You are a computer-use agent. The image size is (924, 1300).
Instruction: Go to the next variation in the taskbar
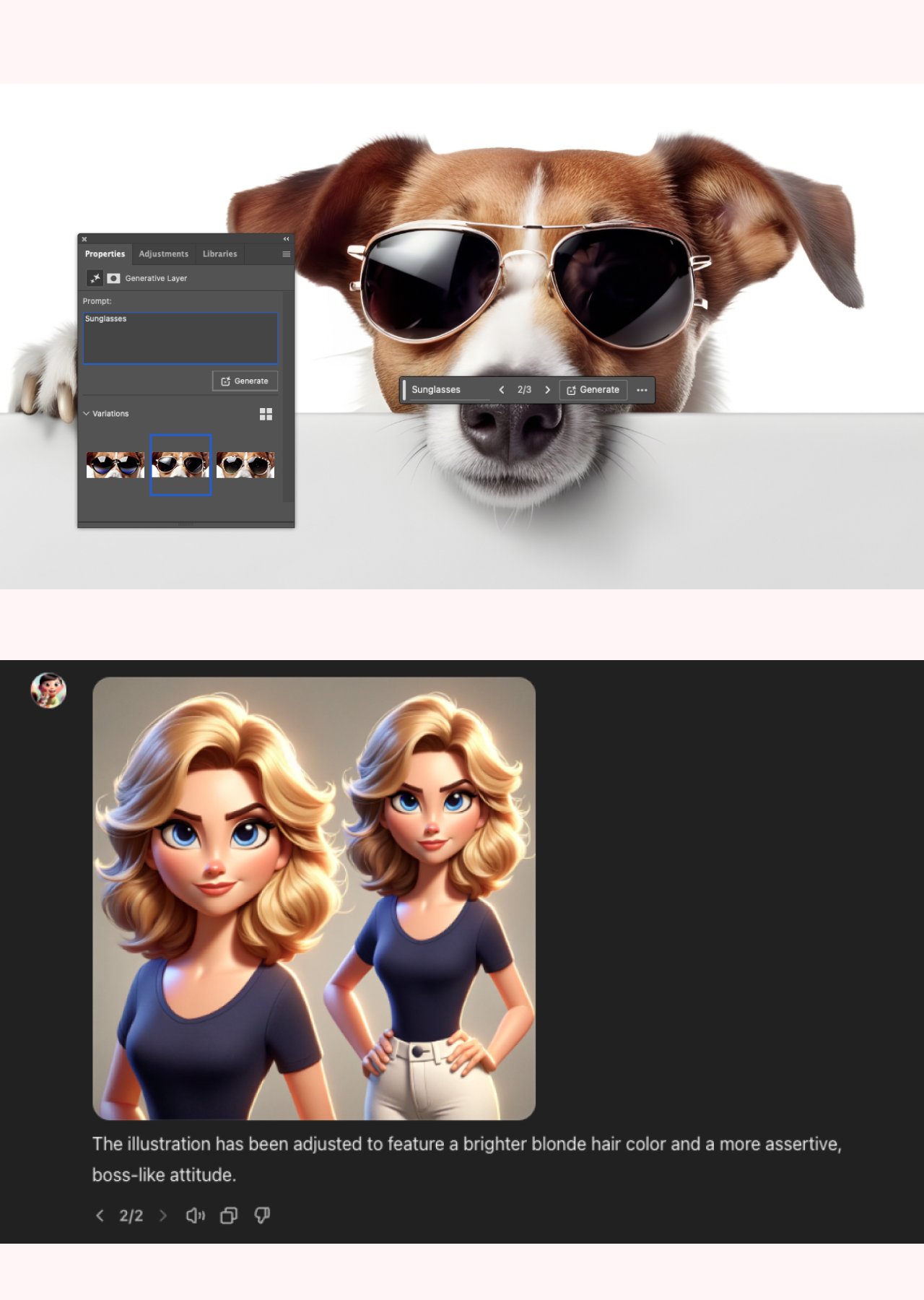pyautogui.click(x=547, y=390)
